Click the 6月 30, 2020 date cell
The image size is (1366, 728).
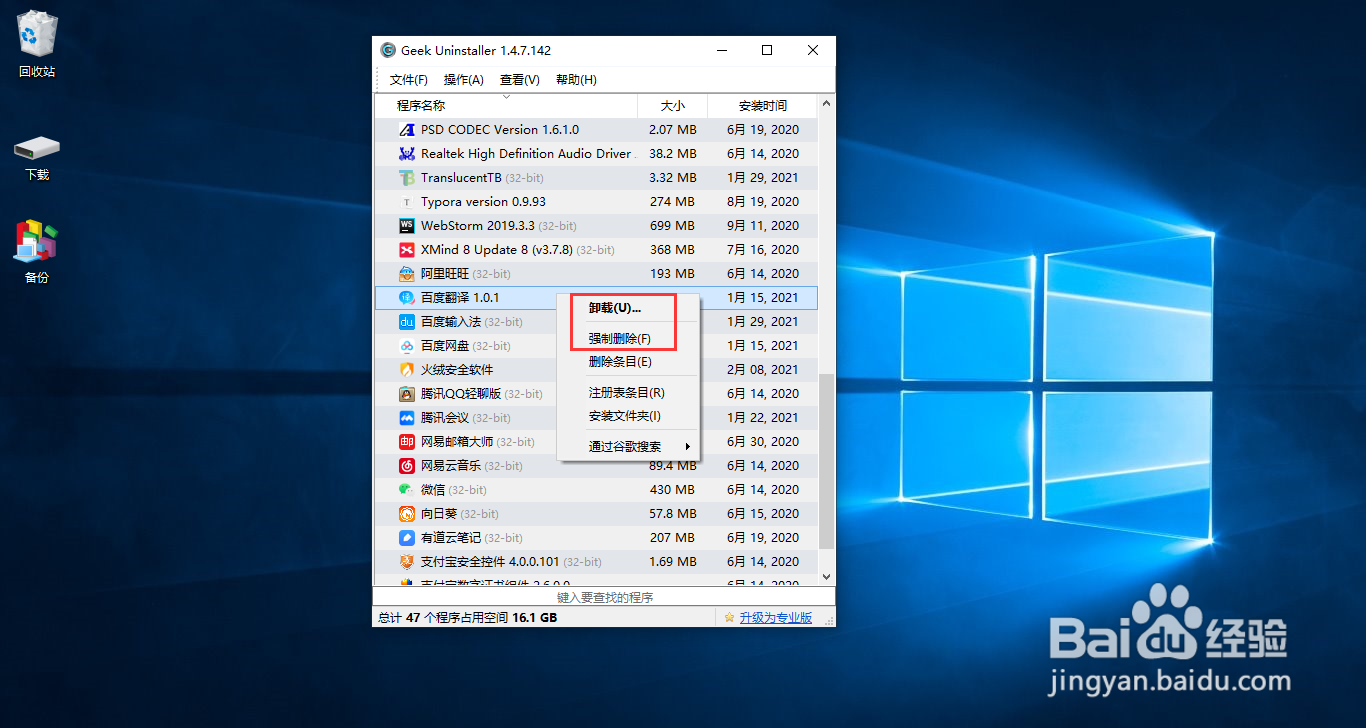click(763, 442)
